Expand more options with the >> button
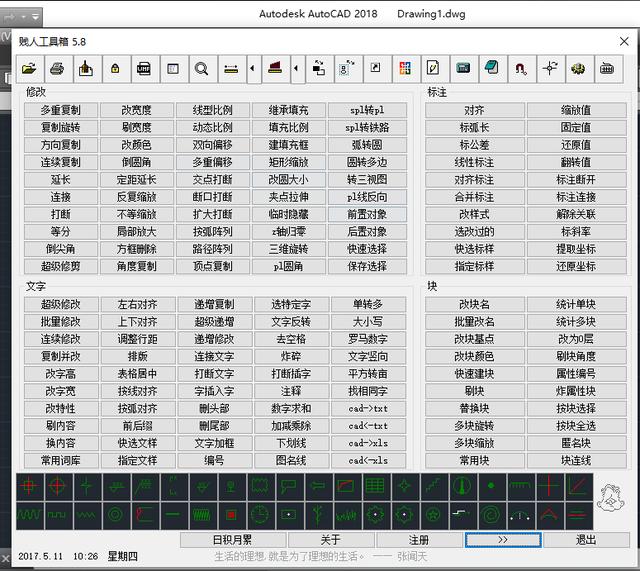Image resolution: width=640 pixels, height=571 pixels. (x=503, y=540)
